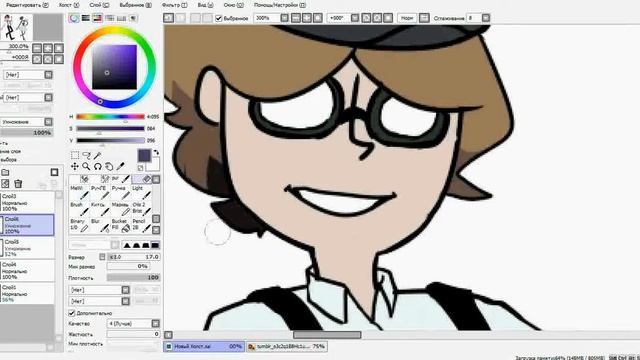The width and height of the screenshot is (640, 360).
Task: Reset zoom button in canvas toolbar
Action: (318, 18)
